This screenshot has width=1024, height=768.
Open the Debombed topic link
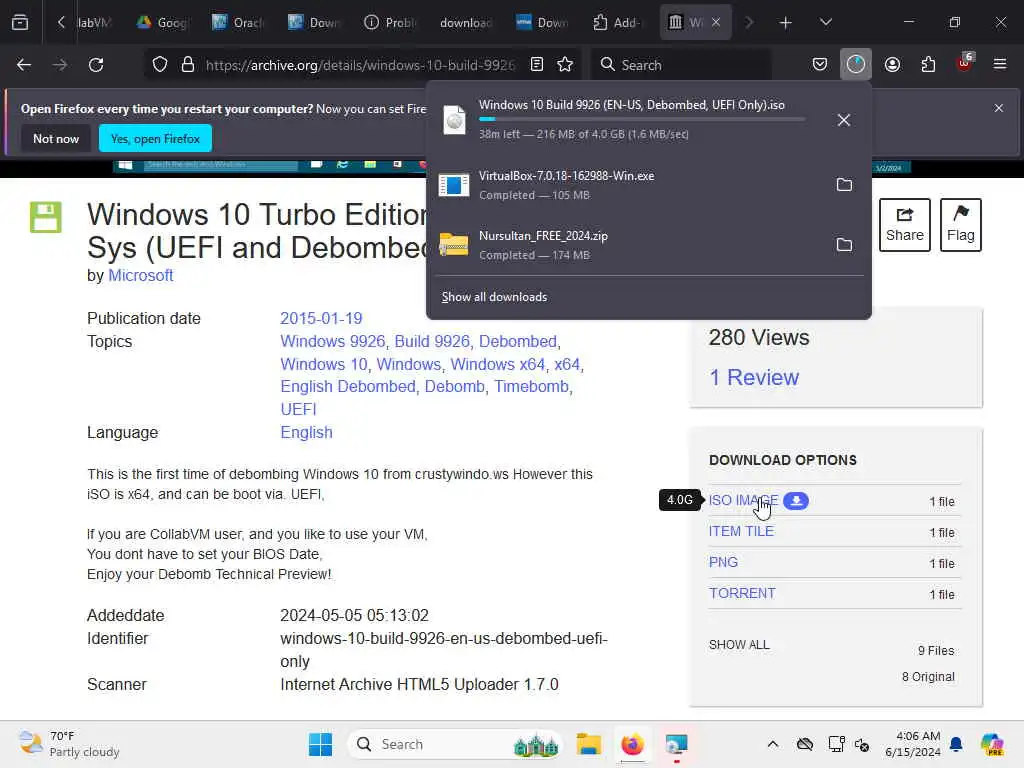click(518, 342)
